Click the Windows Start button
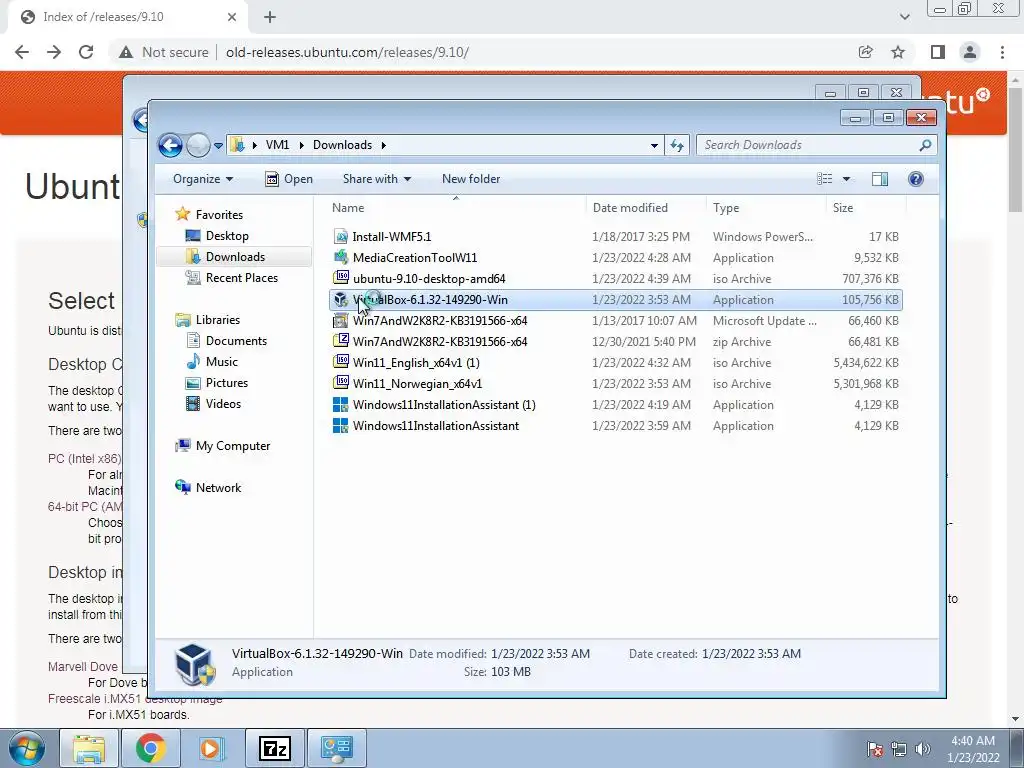The height and width of the screenshot is (768, 1024). (x=27, y=748)
